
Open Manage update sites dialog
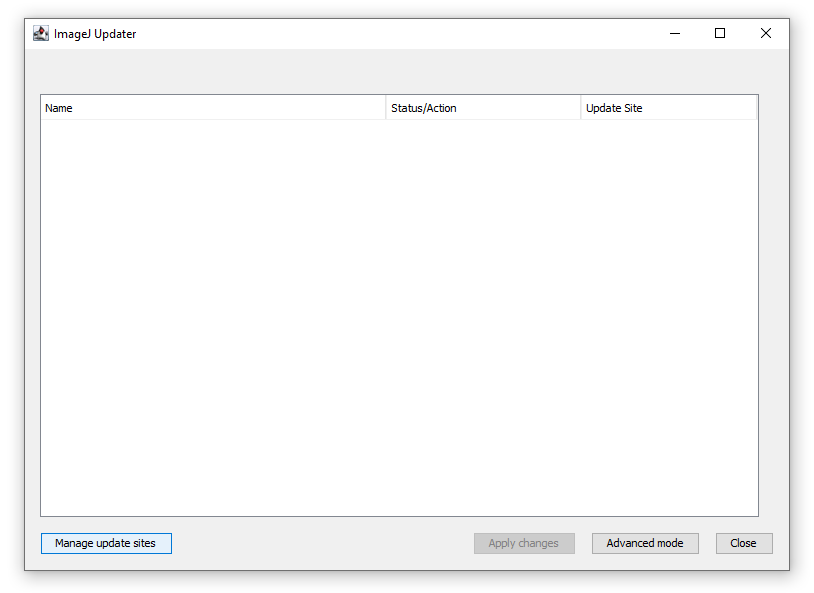click(x=106, y=543)
